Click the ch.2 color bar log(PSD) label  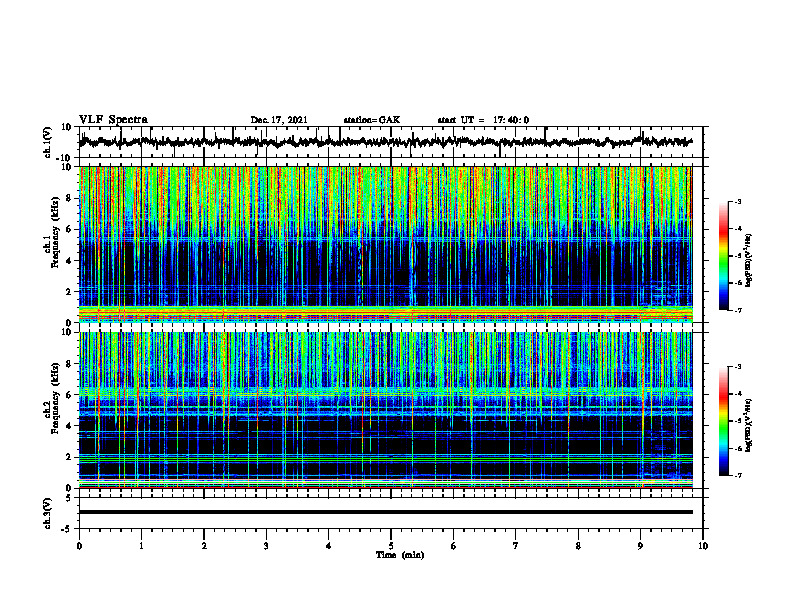pyautogui.click(x=749, y=425)
